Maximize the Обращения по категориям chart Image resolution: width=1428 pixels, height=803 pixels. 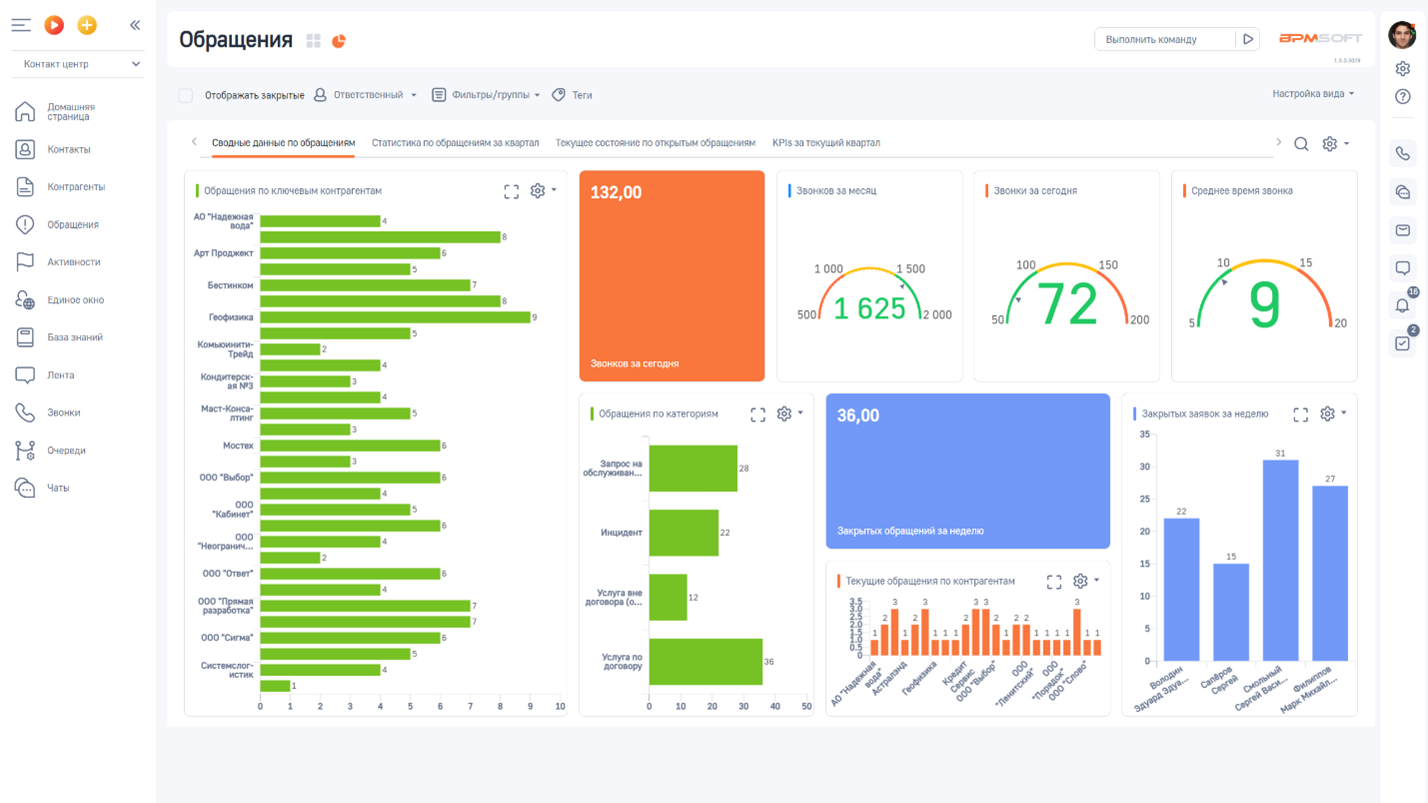(758, 414)
